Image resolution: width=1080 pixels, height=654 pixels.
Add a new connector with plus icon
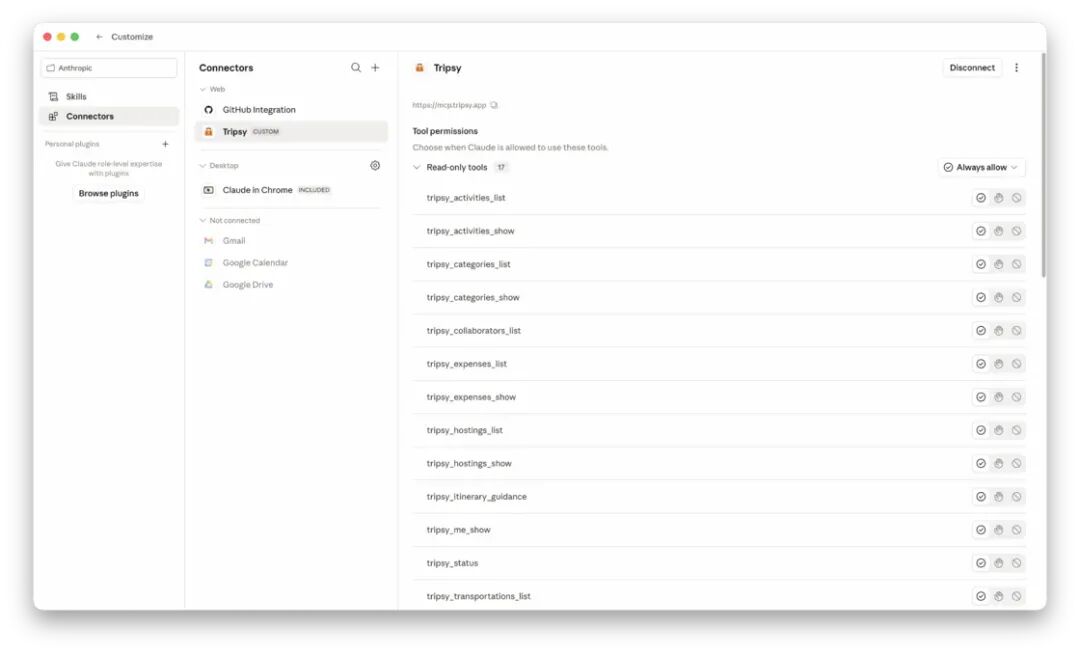pyautogui.click(x=375, y=67)
